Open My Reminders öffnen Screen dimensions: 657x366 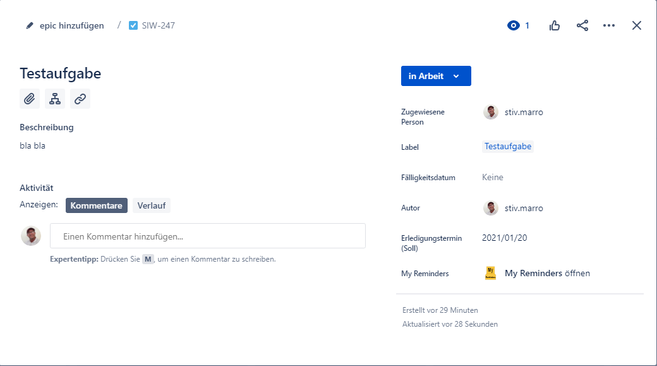click(x=547, y=273)
